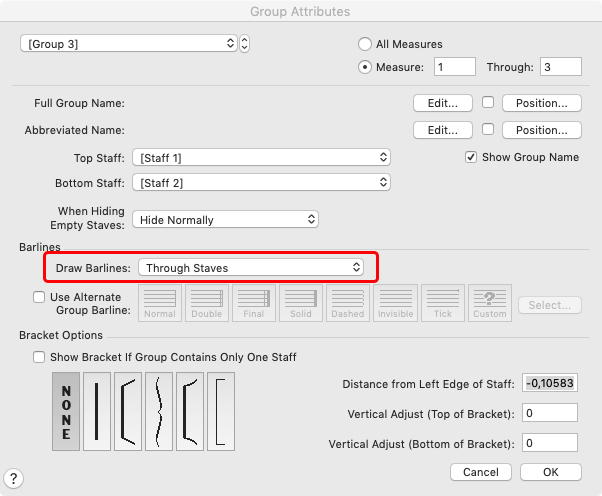Viewport: 602px width, 496px height.
Task: Click the Invisible barline icon
Action: pos(395,303)
